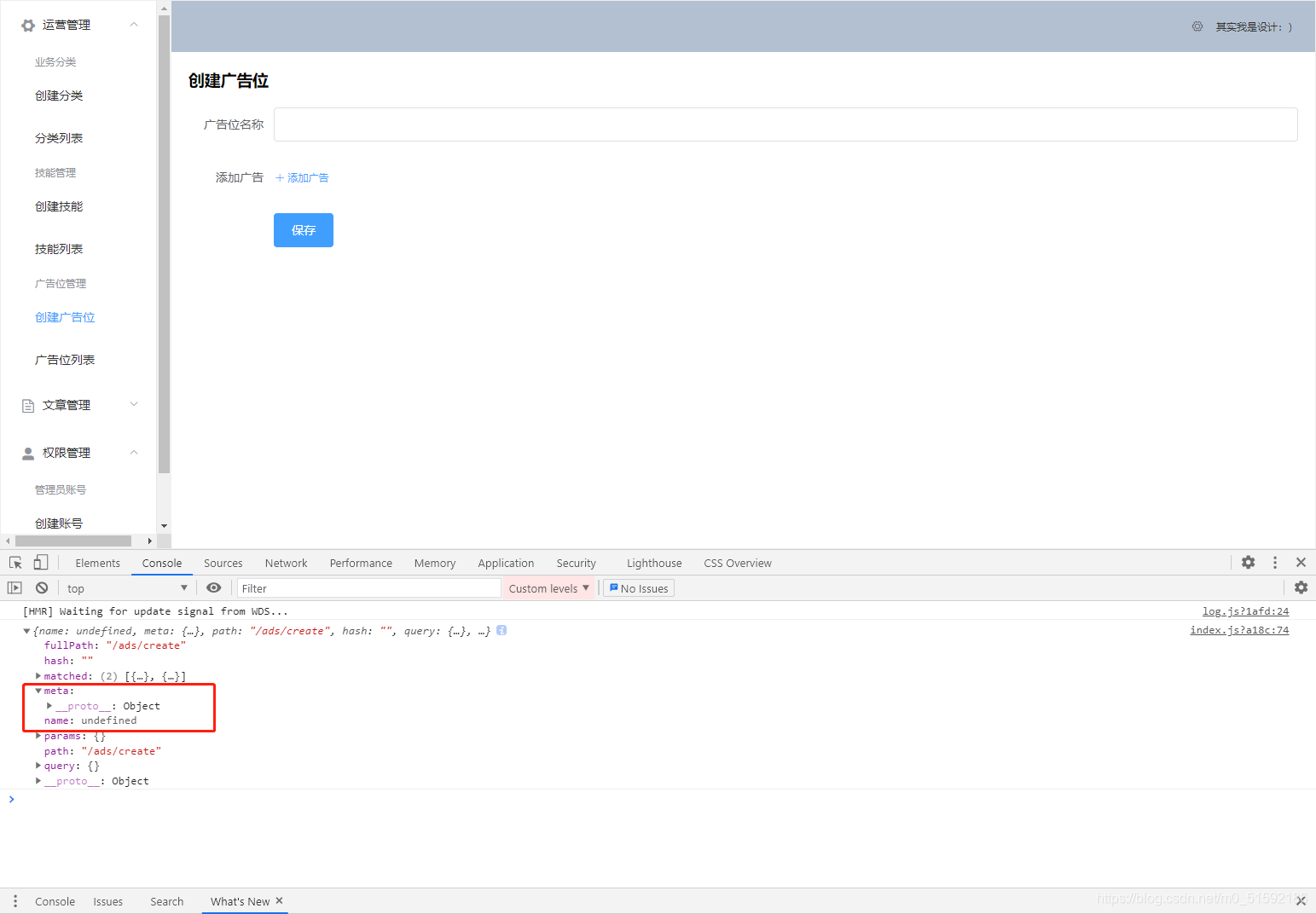Close the bottom drawer
Screen dimensions: 1316x914
click(1301, 901)
